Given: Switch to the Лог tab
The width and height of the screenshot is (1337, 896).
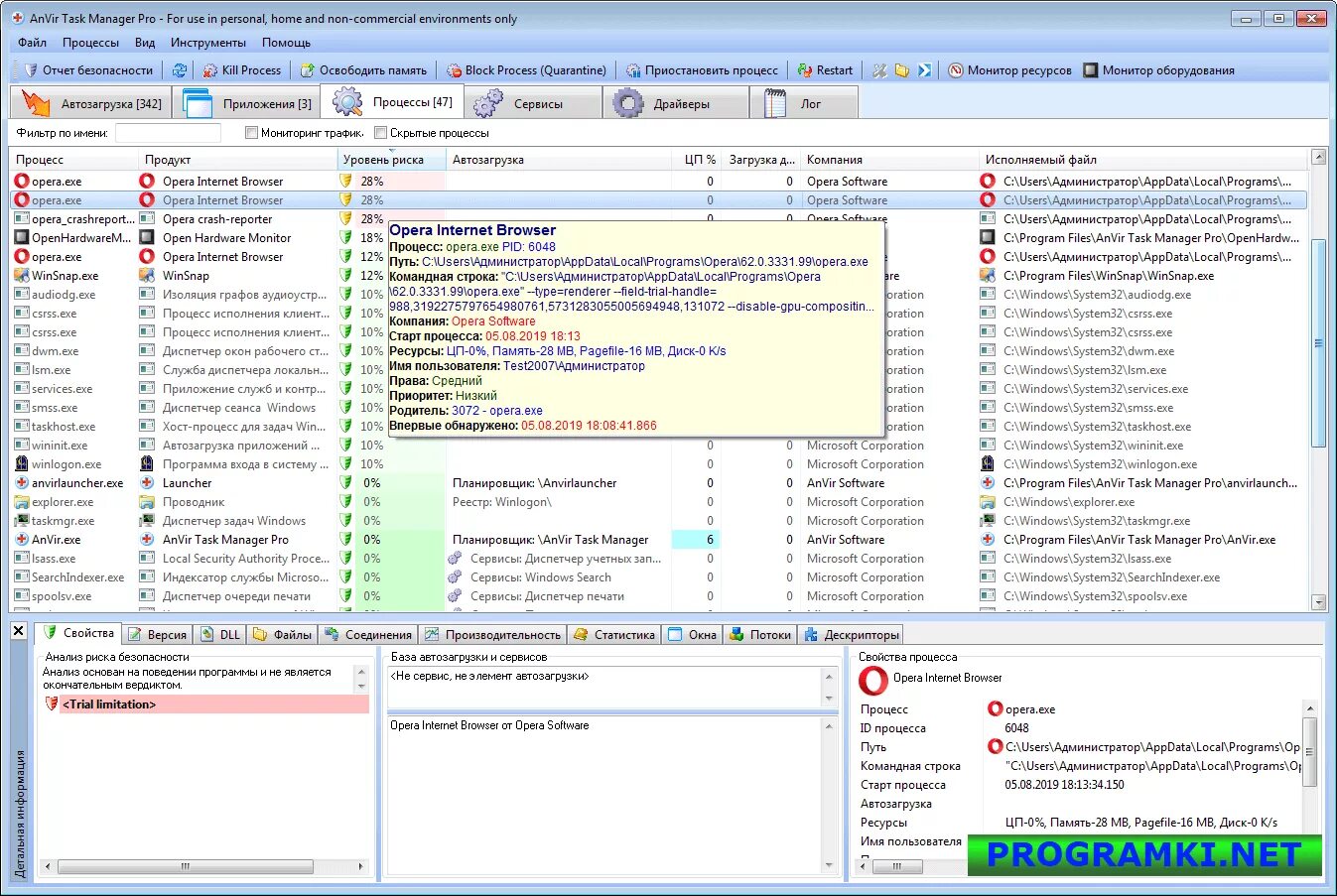Looking at the screenshot, I should click(x=803, y=103).
